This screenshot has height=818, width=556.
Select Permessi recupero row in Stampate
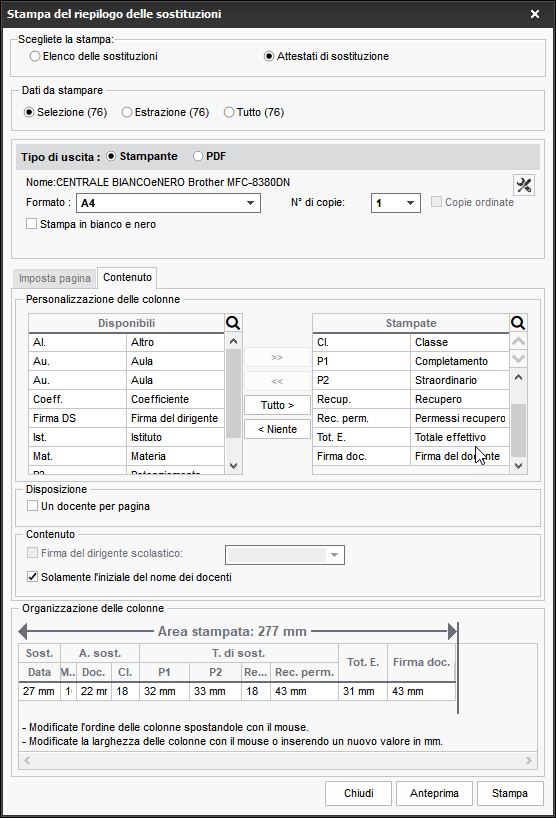coord(411,418)
